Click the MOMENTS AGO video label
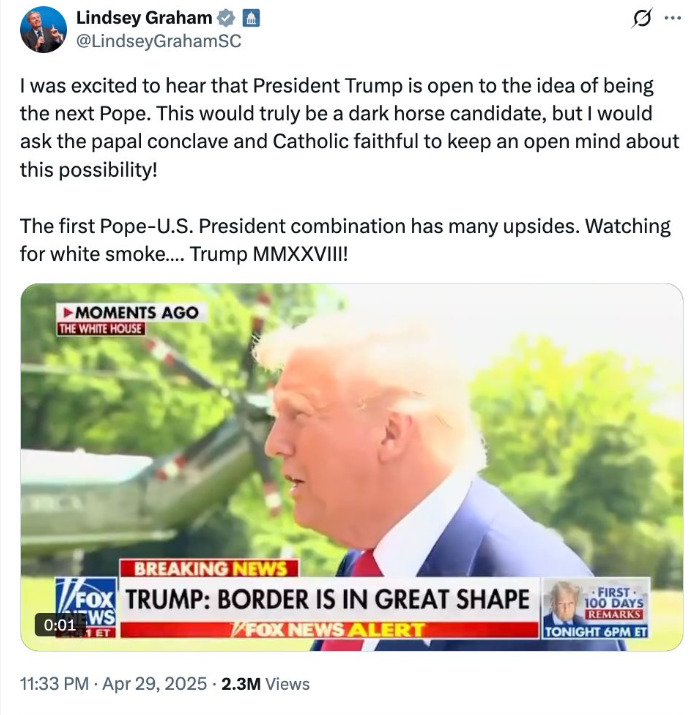This screenshot has width=697, height=715. tap(132, 312)
